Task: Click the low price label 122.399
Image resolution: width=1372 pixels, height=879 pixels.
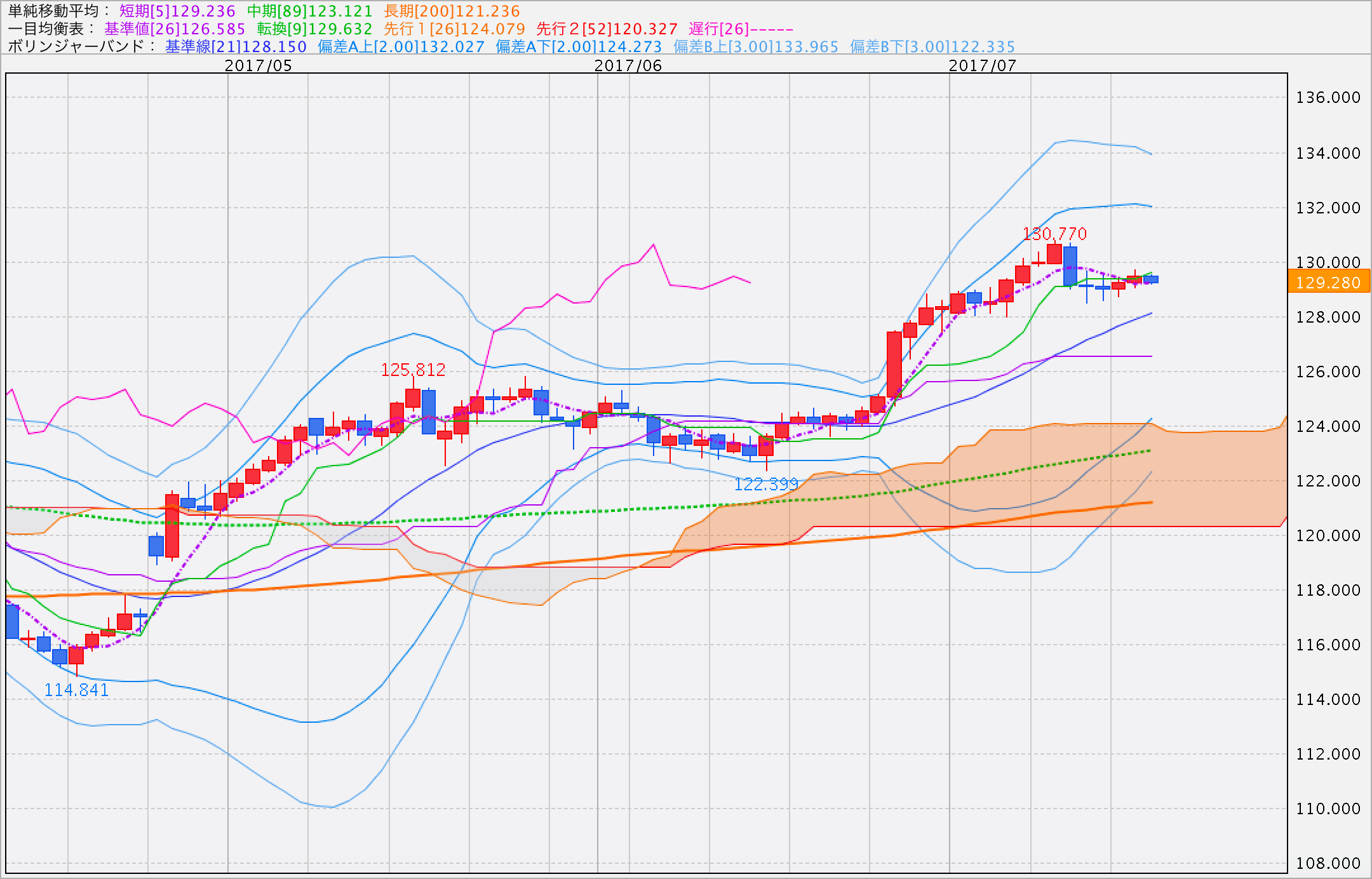Action: click(x=766, y=485)
